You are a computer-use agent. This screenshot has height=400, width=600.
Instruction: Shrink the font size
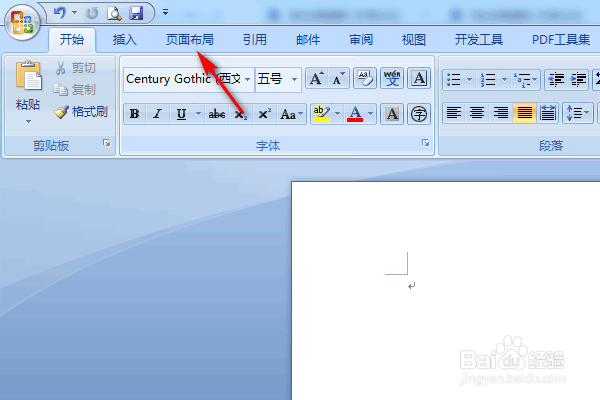click(339, 78)
